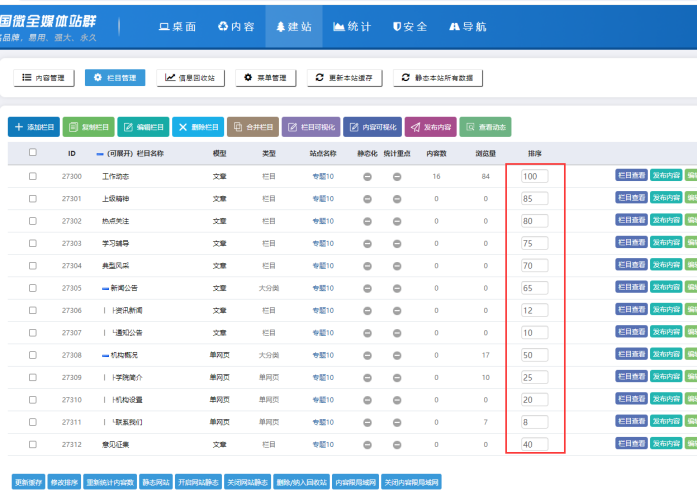The image size is (698, 491).
Task: Check the box for 工作动态 row
Action: 32,176
